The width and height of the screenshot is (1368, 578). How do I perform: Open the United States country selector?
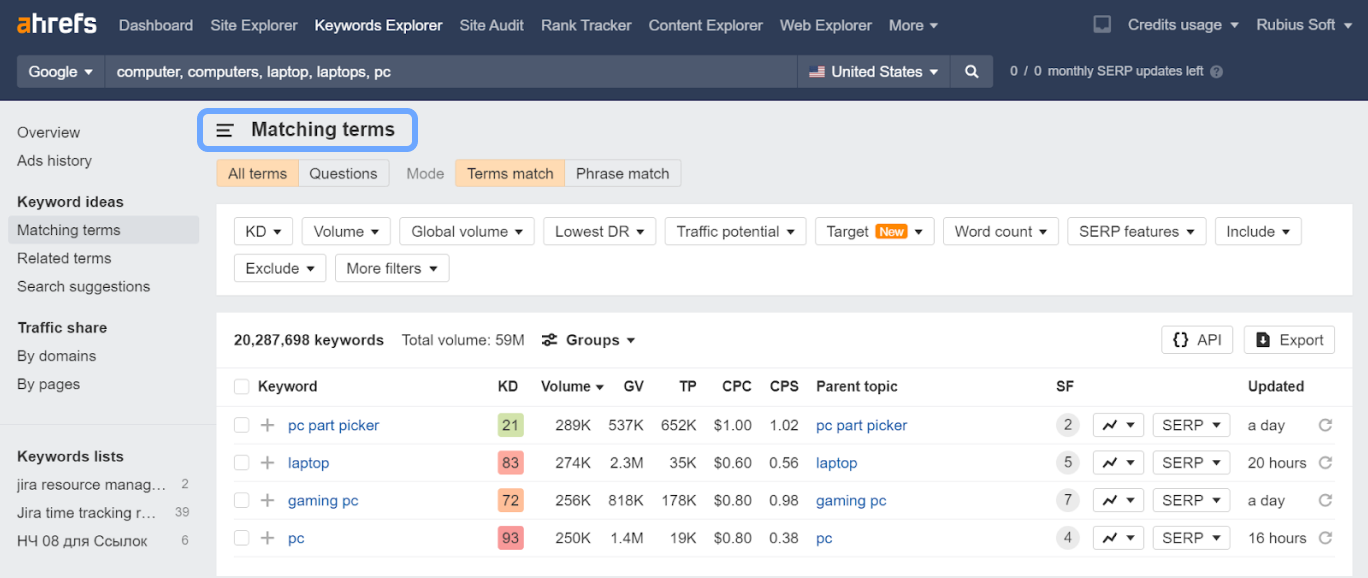click(875, 72)
